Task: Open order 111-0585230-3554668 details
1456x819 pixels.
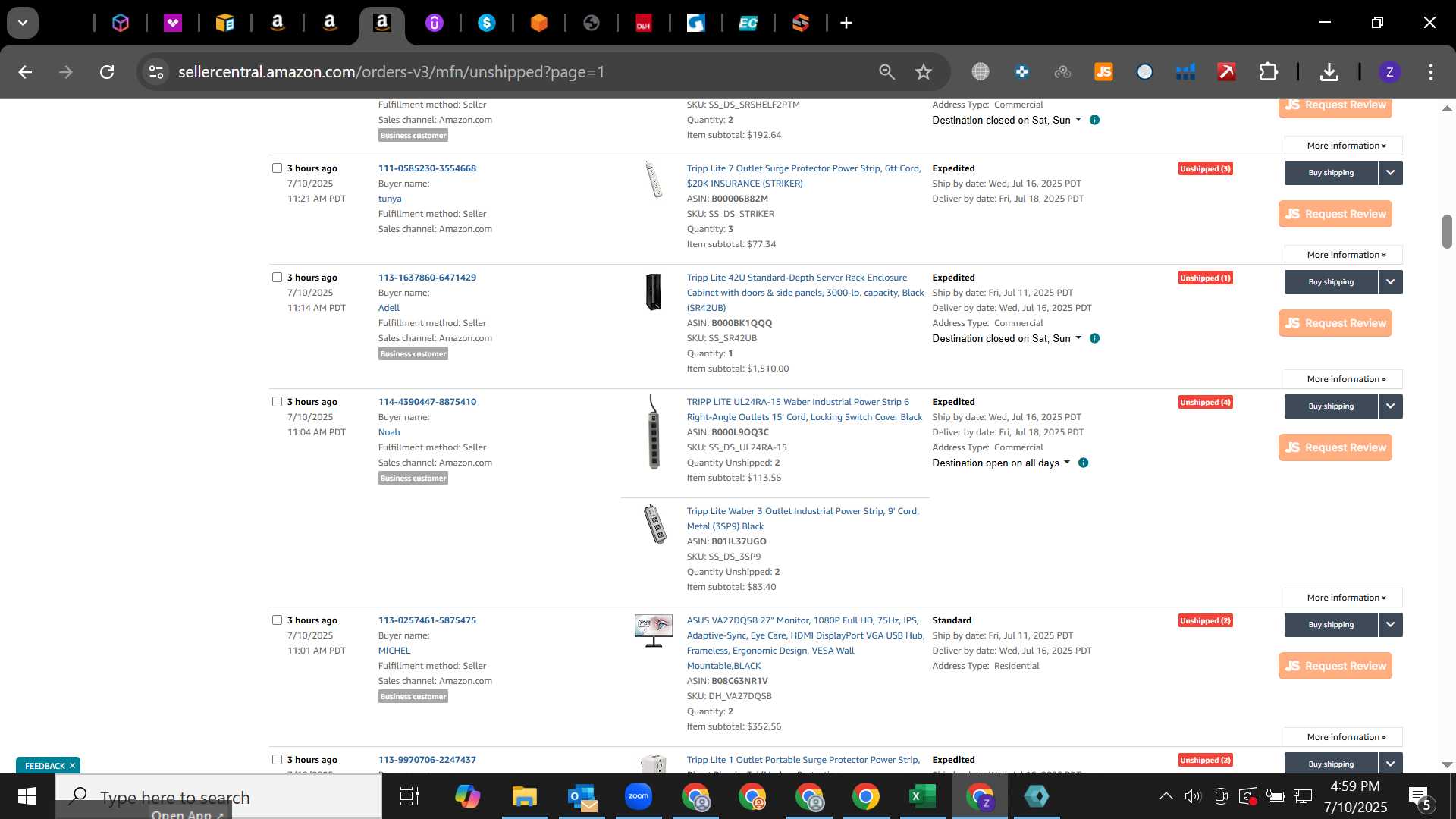Action: click(x=427, y=168)
